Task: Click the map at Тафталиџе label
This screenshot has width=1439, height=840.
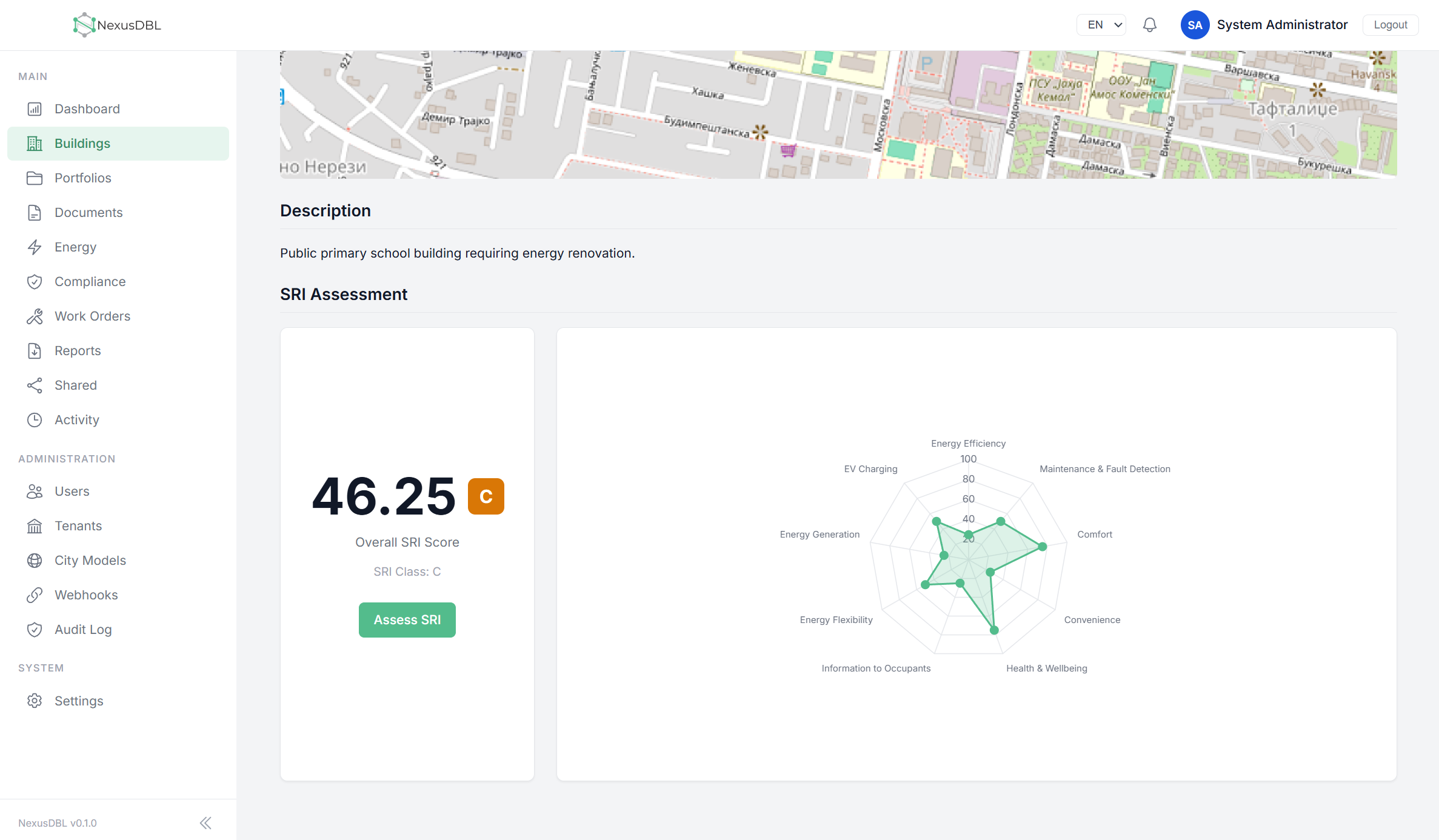Action: (1292, 109)
